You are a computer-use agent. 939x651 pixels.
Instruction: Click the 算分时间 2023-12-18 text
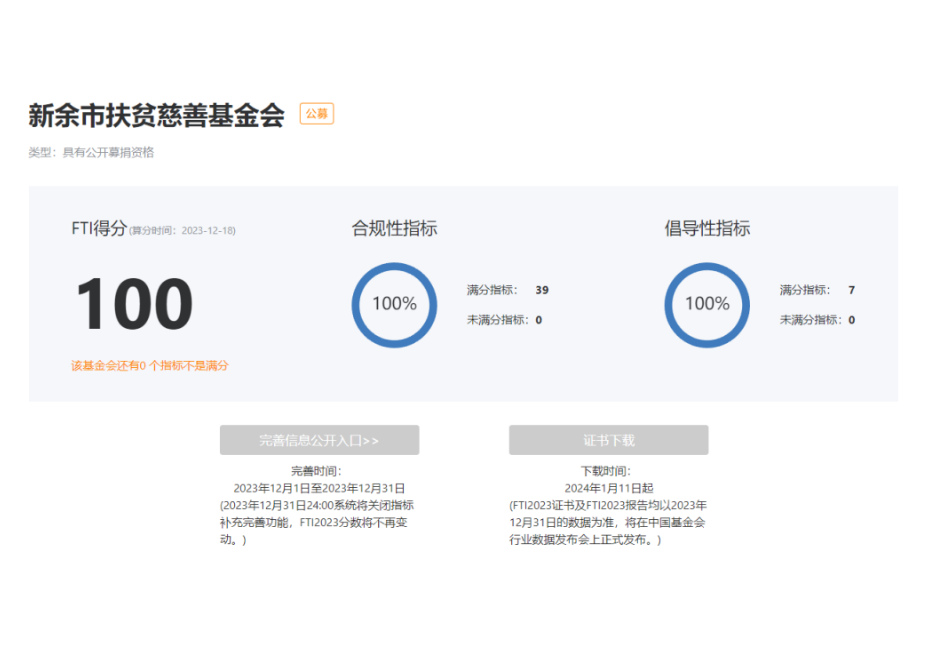[183, 231]
